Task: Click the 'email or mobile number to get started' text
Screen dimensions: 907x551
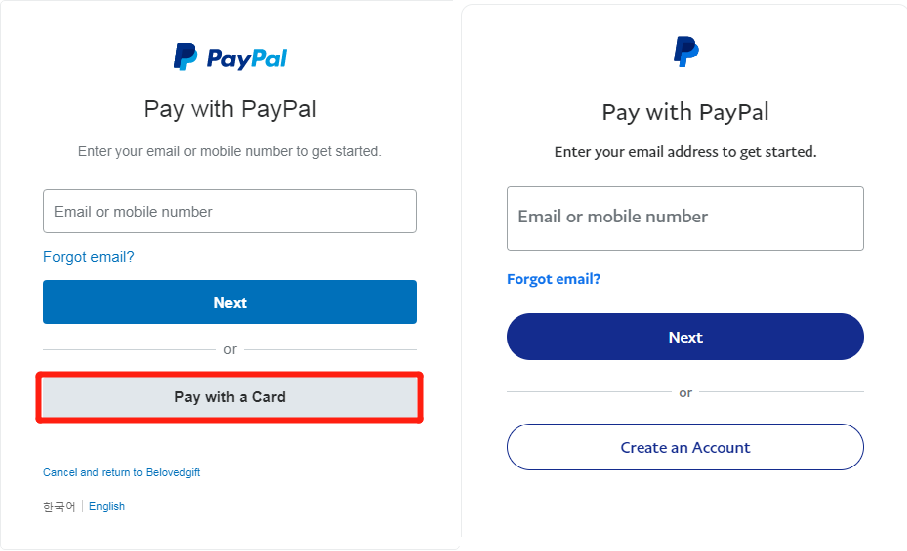Action: pyautogui.click(x=230, y=151)
